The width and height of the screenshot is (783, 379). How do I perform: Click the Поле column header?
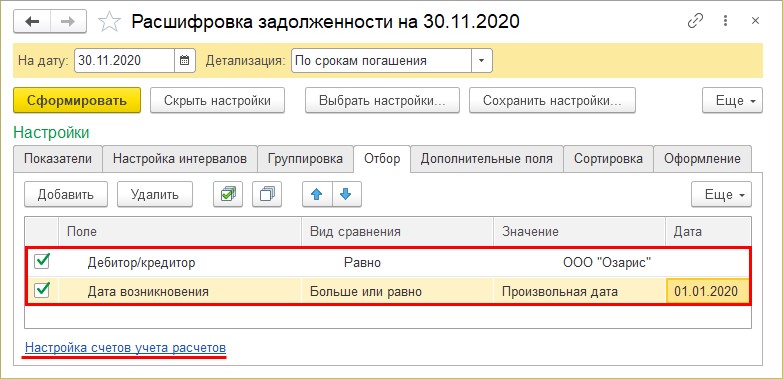180,231
